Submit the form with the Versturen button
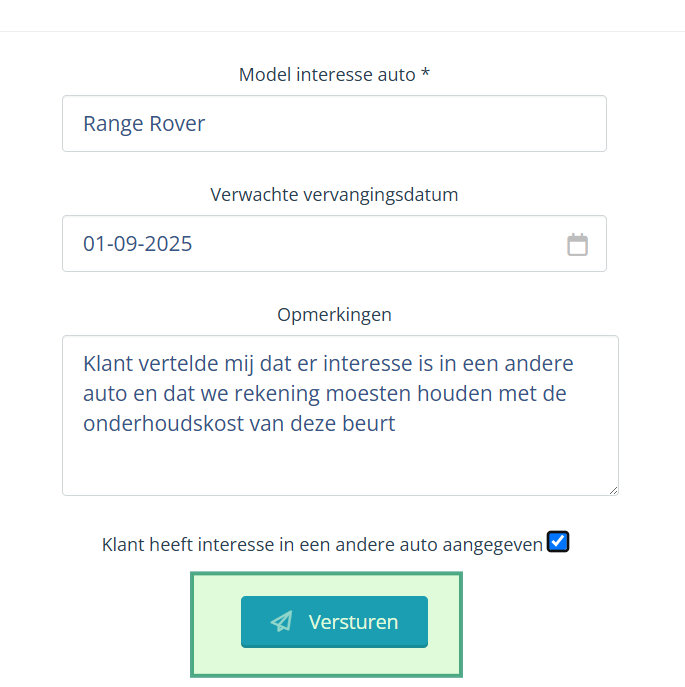 tap(334, 621)
